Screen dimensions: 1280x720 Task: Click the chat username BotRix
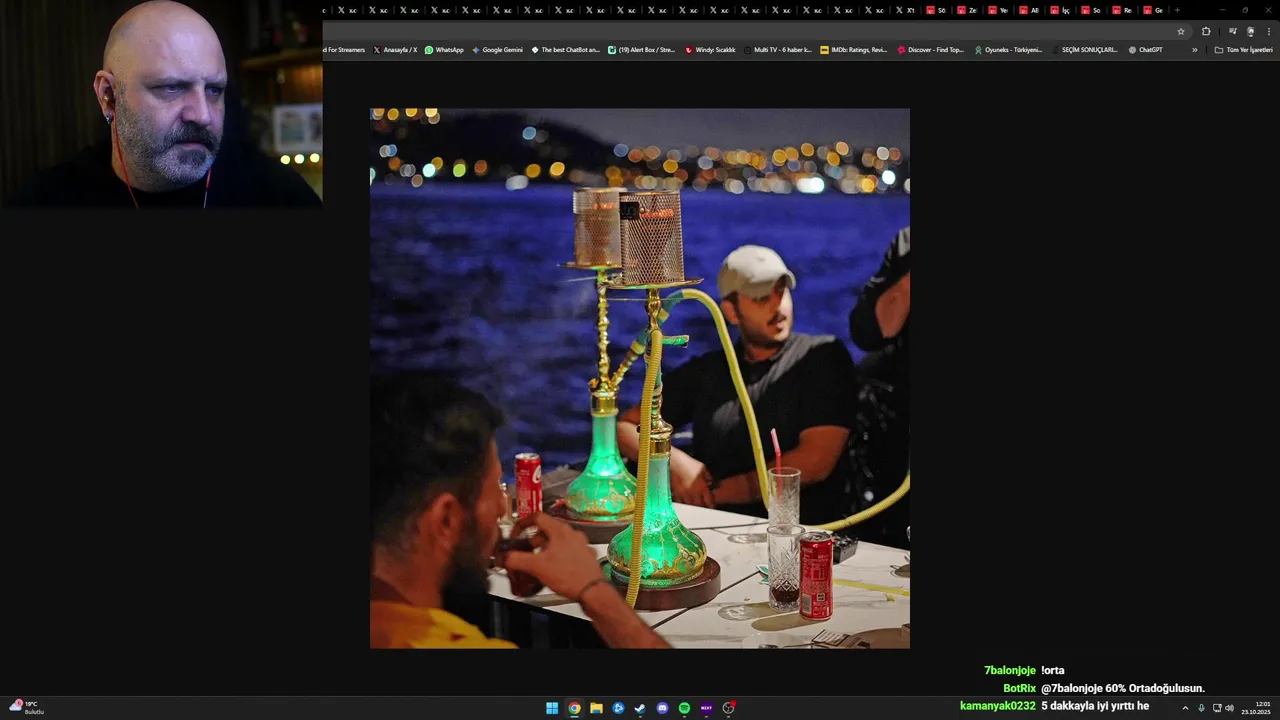tap(1020, 688)
